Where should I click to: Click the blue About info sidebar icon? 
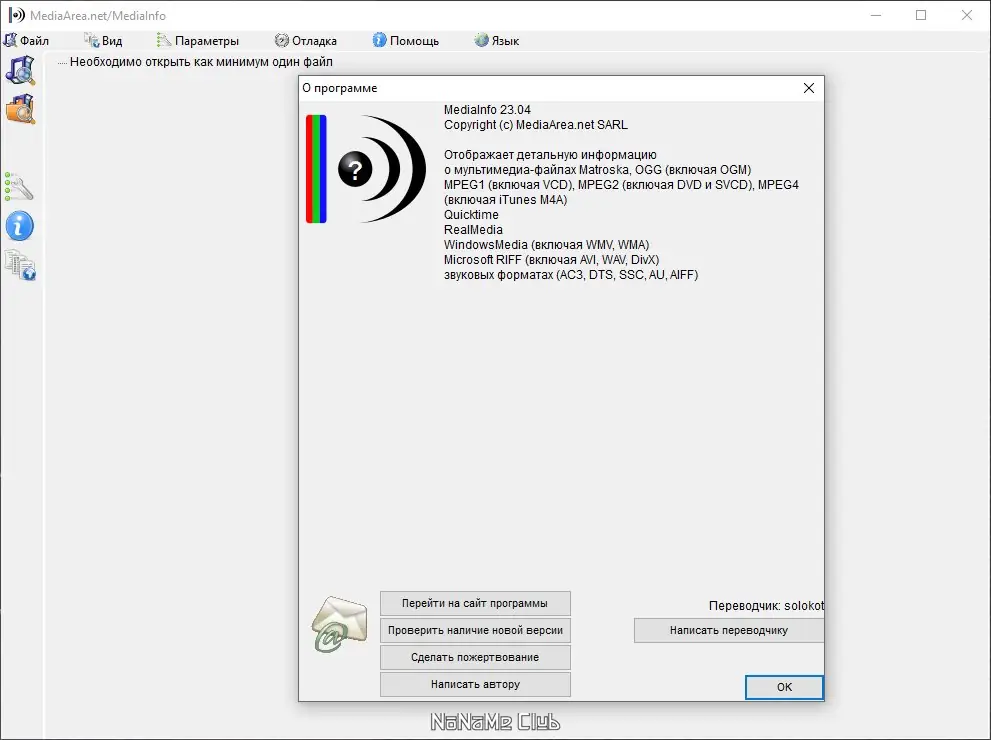pos(20,226)
